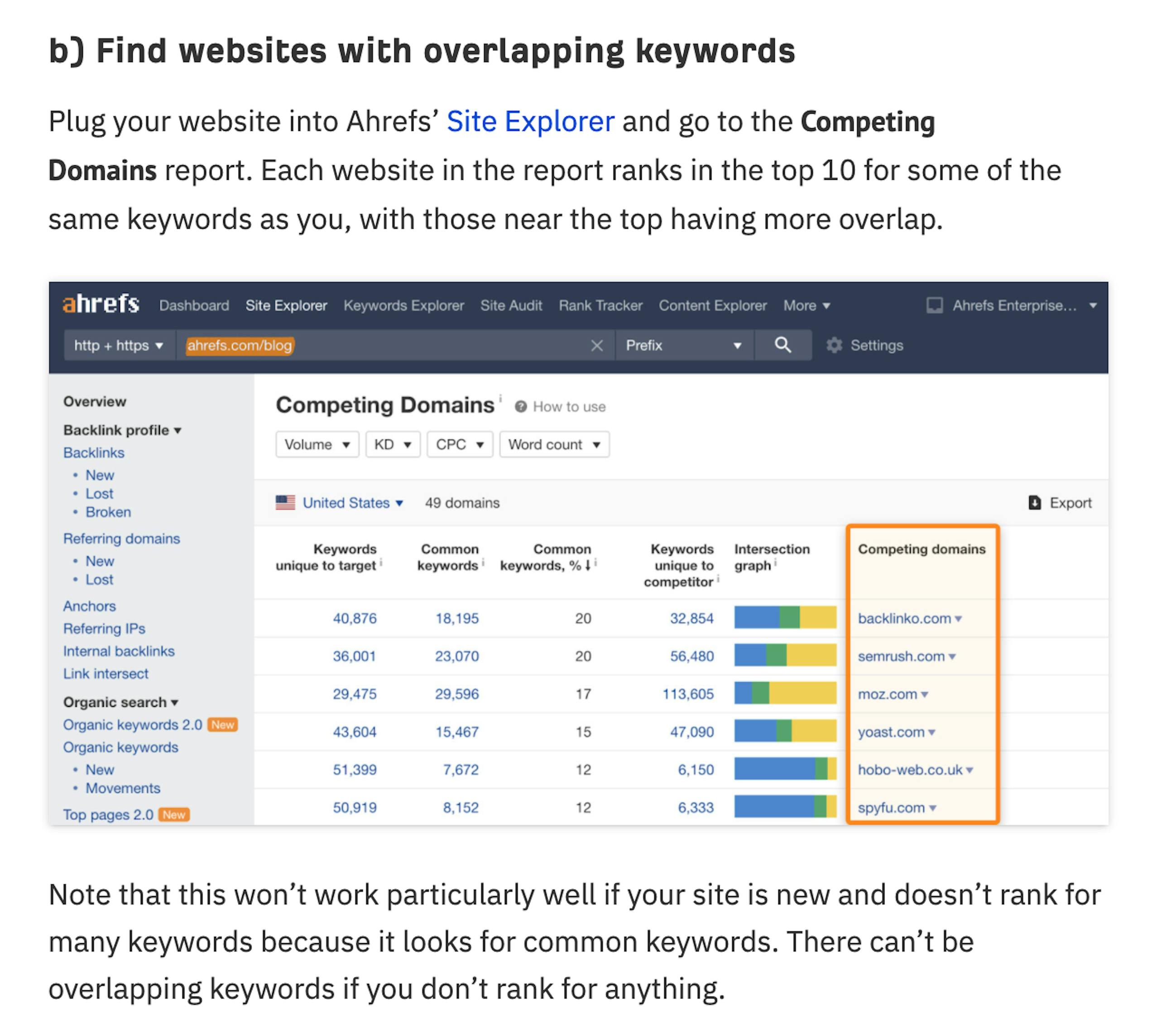Open the Link intersect report
Screen dimensions: 1152x1036
tap(106, 673)
